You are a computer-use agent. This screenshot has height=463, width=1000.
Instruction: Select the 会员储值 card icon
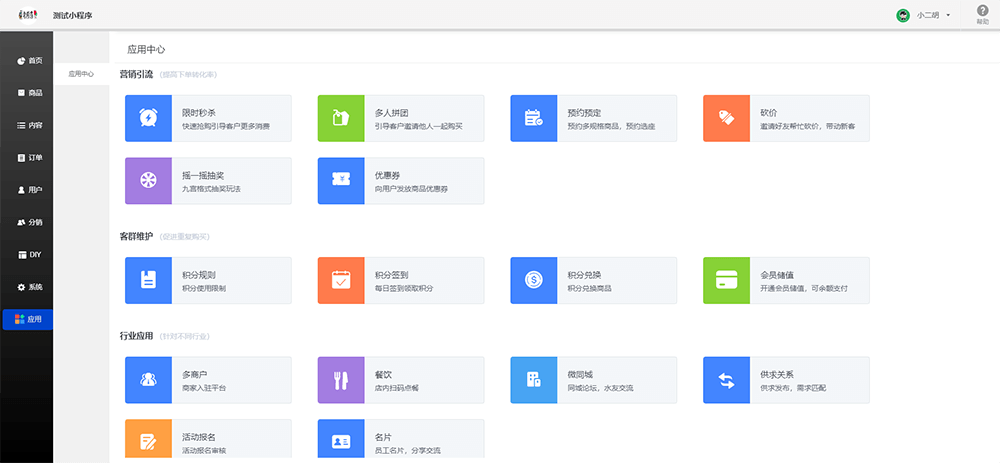coord(727,280)
